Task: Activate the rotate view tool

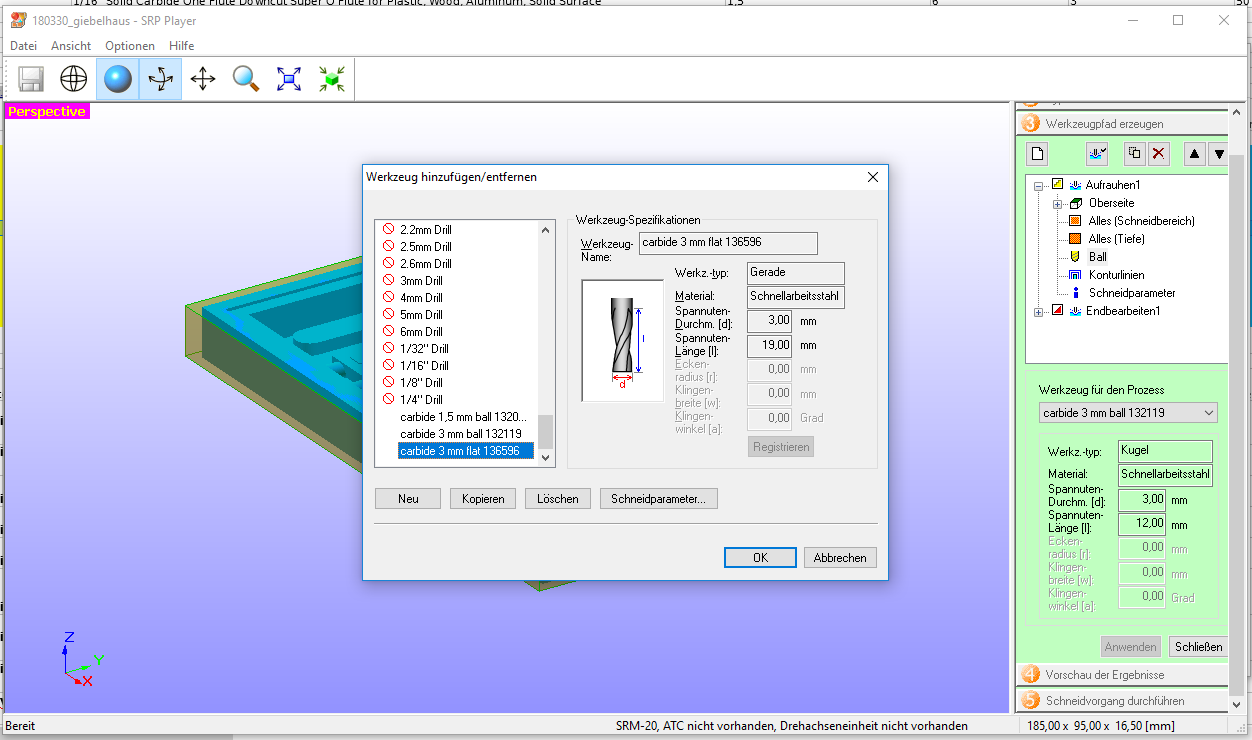Action: [x=160, y=79]
